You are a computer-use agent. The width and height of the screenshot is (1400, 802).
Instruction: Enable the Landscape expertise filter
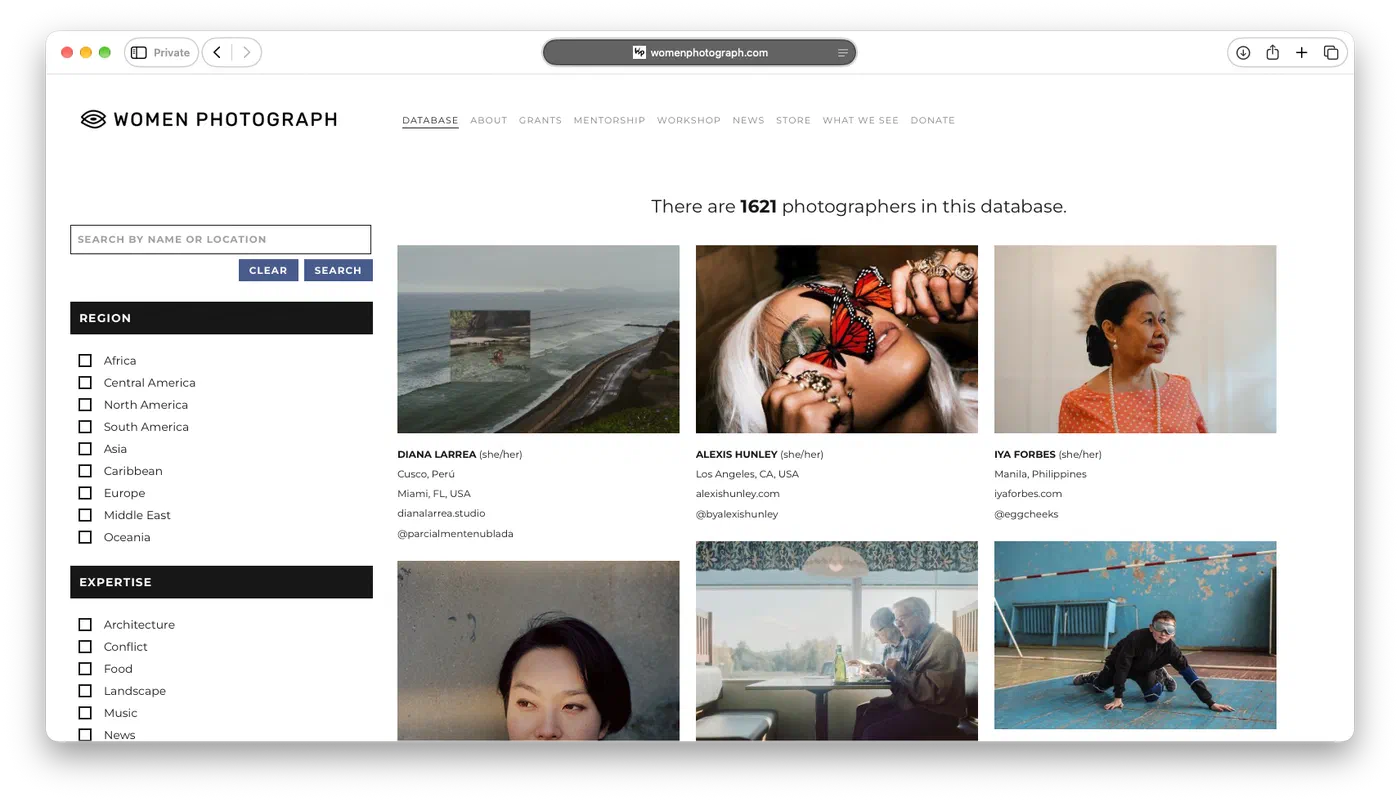[85, 691]
